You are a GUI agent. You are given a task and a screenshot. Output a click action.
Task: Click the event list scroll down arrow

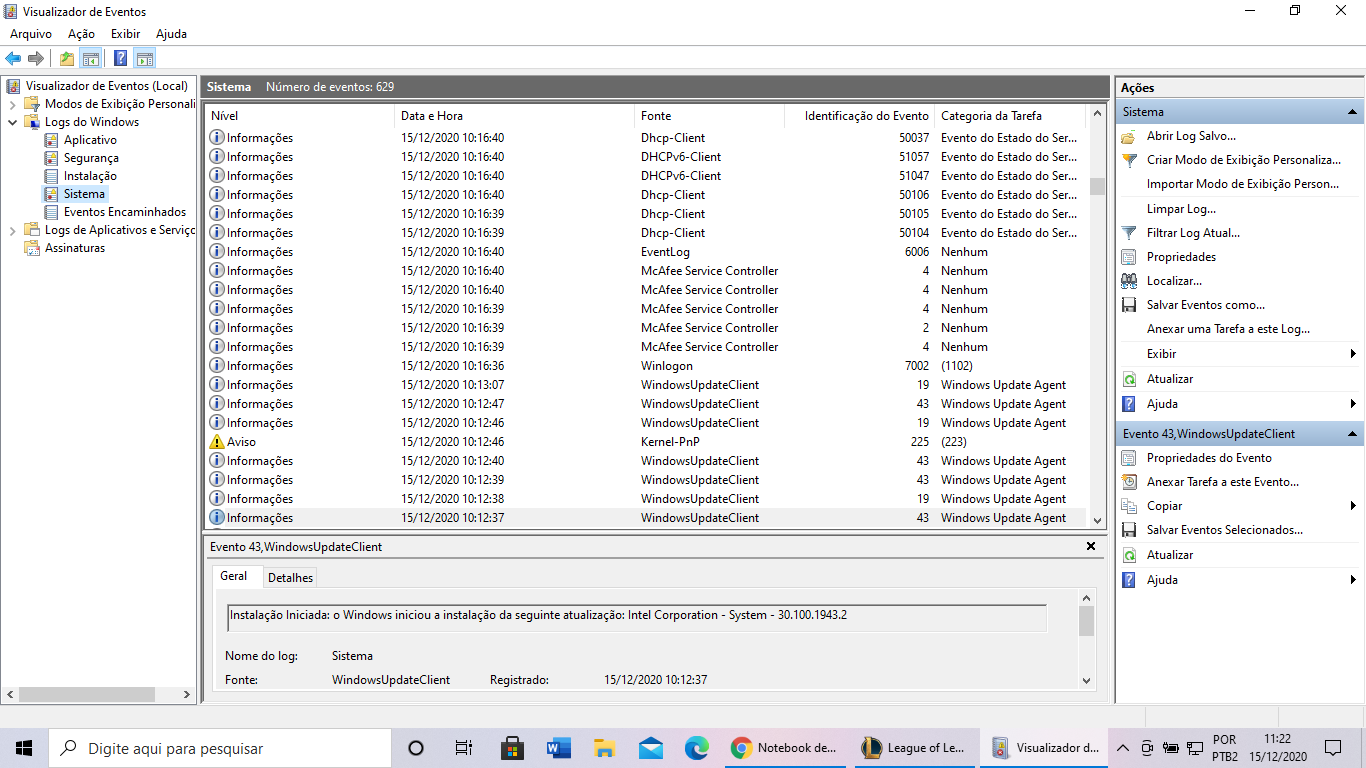(1097, 520)
